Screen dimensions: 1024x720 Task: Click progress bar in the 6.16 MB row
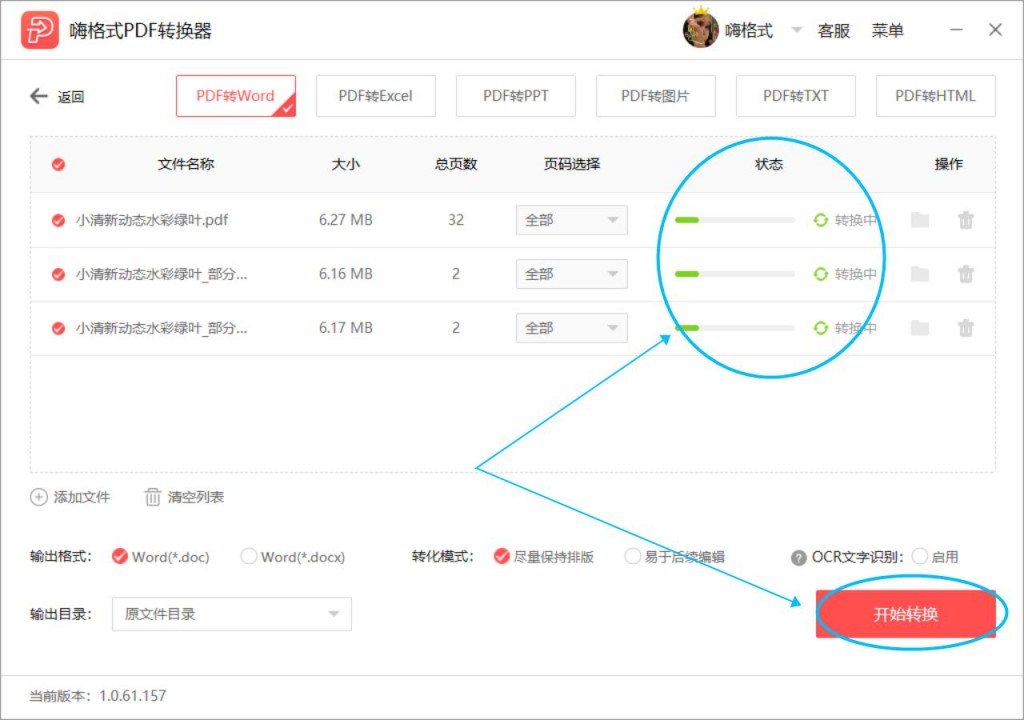735,274
